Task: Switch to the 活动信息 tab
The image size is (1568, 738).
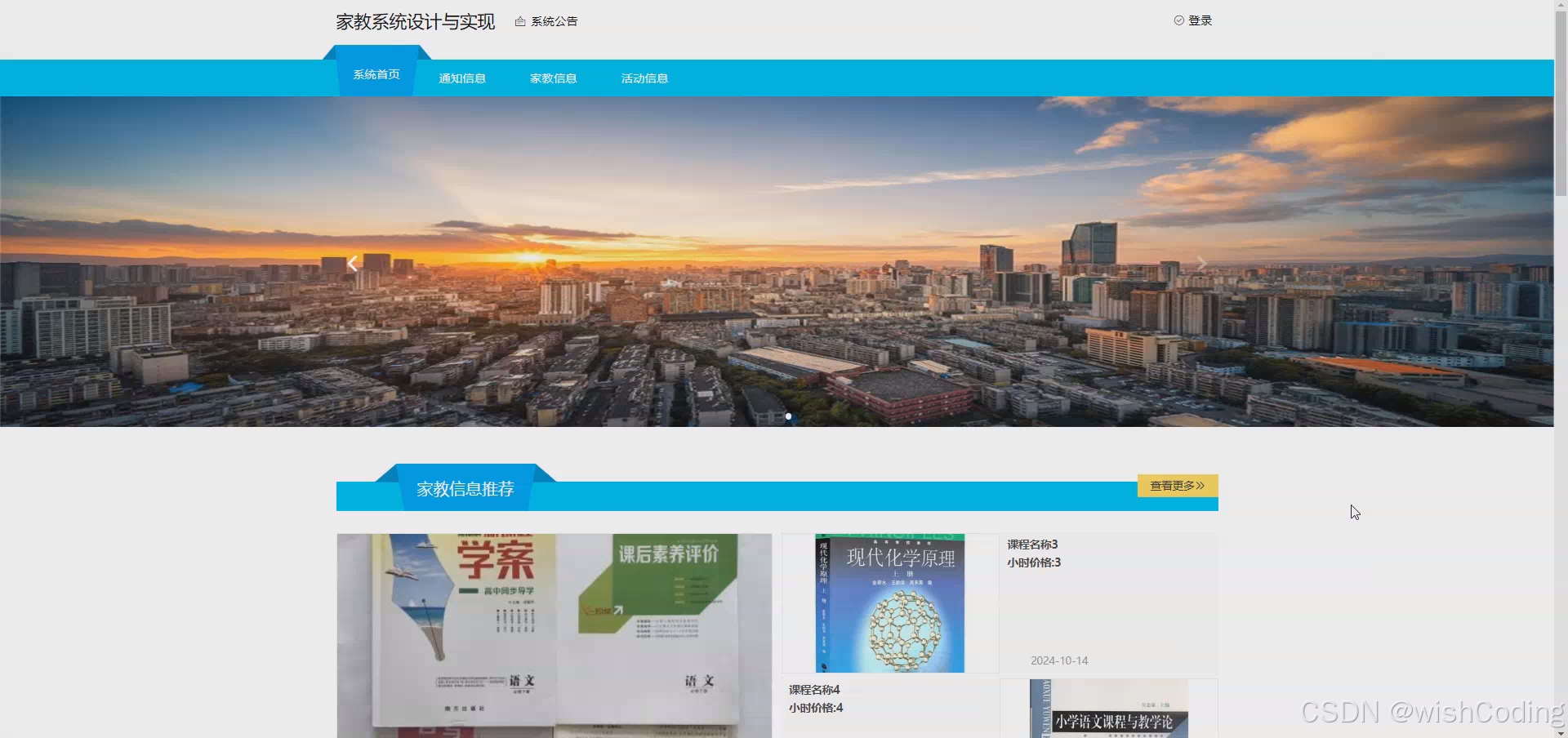Action: pos(644,78)
